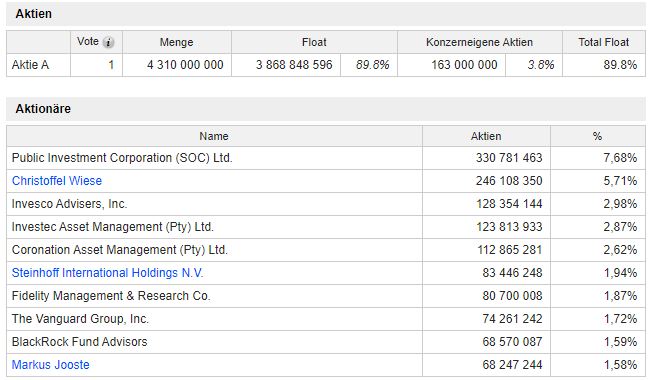Click the percent column header
653x380 pixels.
click(x=597, y=136)
